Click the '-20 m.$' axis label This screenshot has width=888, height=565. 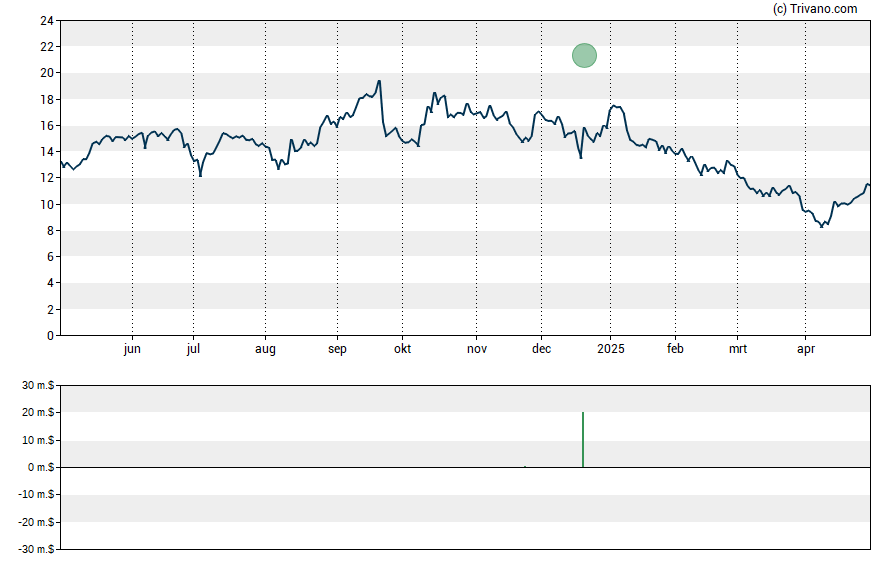(36, 523)
